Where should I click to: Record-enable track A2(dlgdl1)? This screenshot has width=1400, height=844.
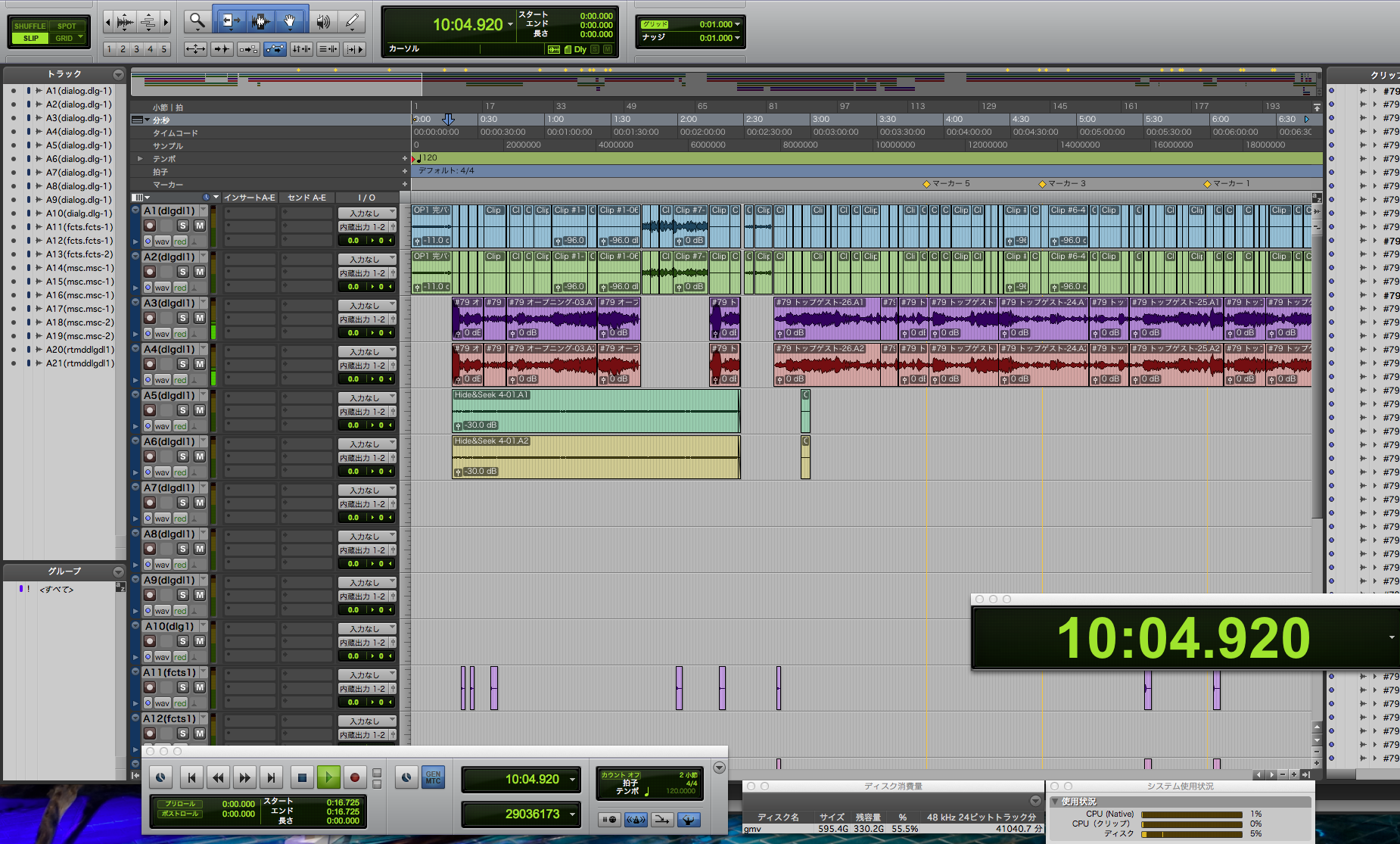tap(150, 272)
